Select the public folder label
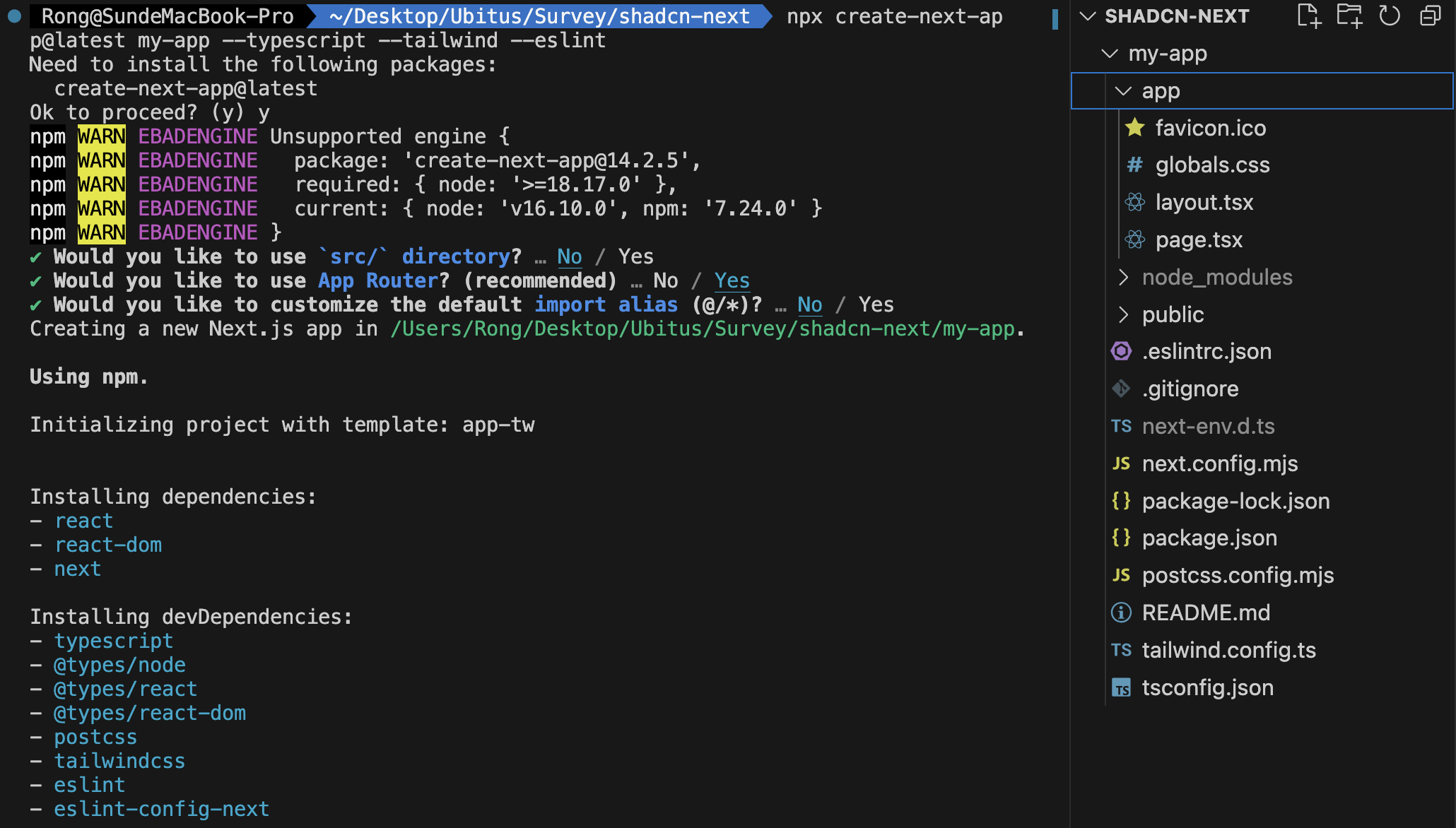Image resolution: width=1456 pixels, height=828 pixels. click(x=1173, y=314)
